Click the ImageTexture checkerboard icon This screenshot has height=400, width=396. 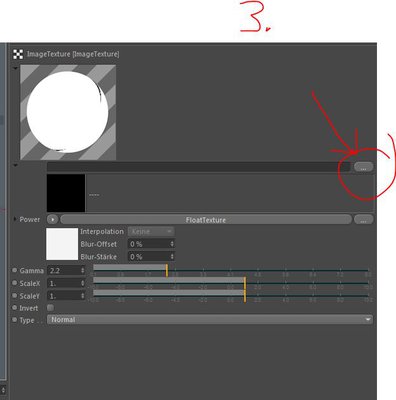coord(18,54)
